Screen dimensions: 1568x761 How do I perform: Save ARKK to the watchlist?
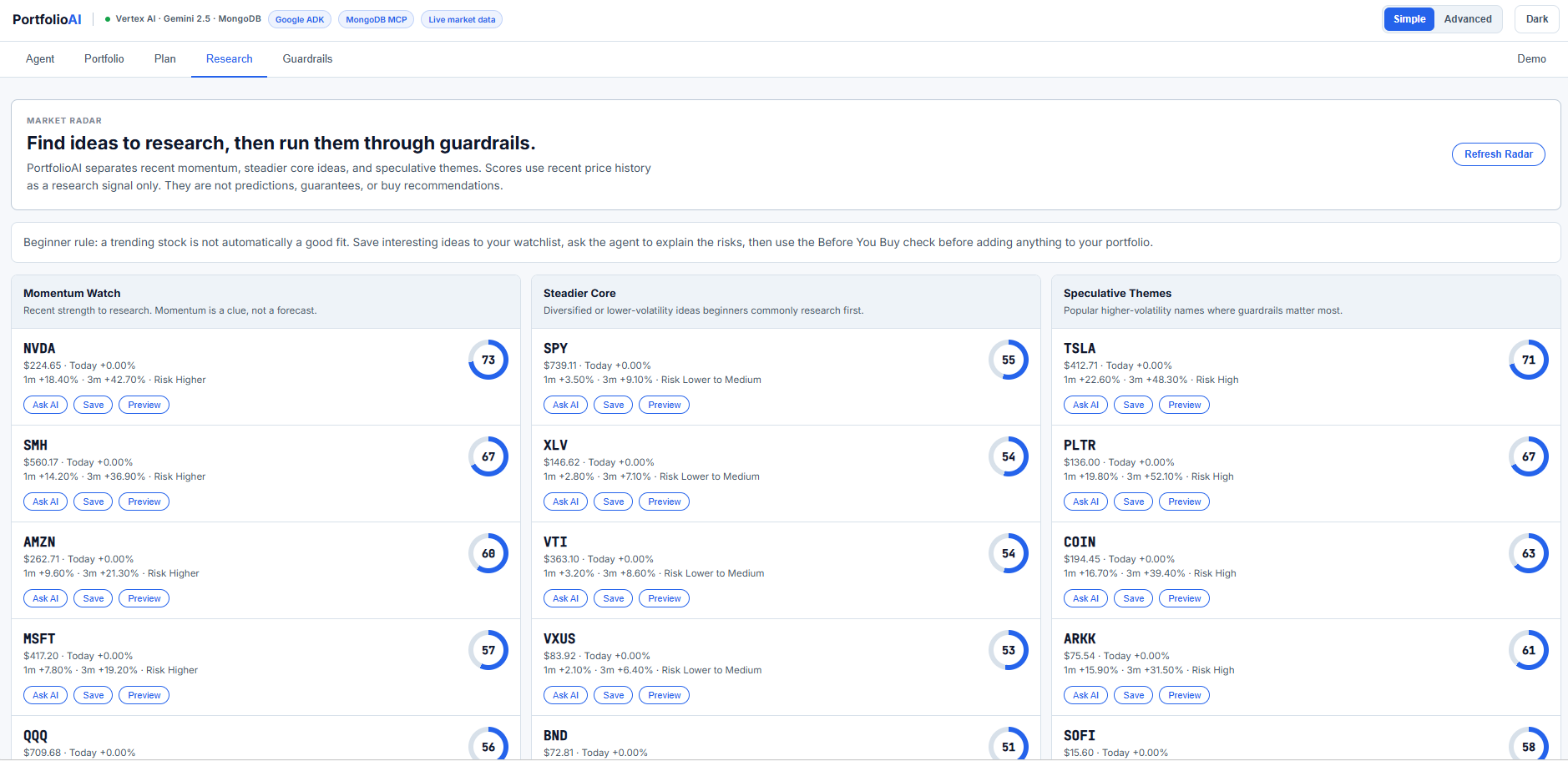[1134, 695]
